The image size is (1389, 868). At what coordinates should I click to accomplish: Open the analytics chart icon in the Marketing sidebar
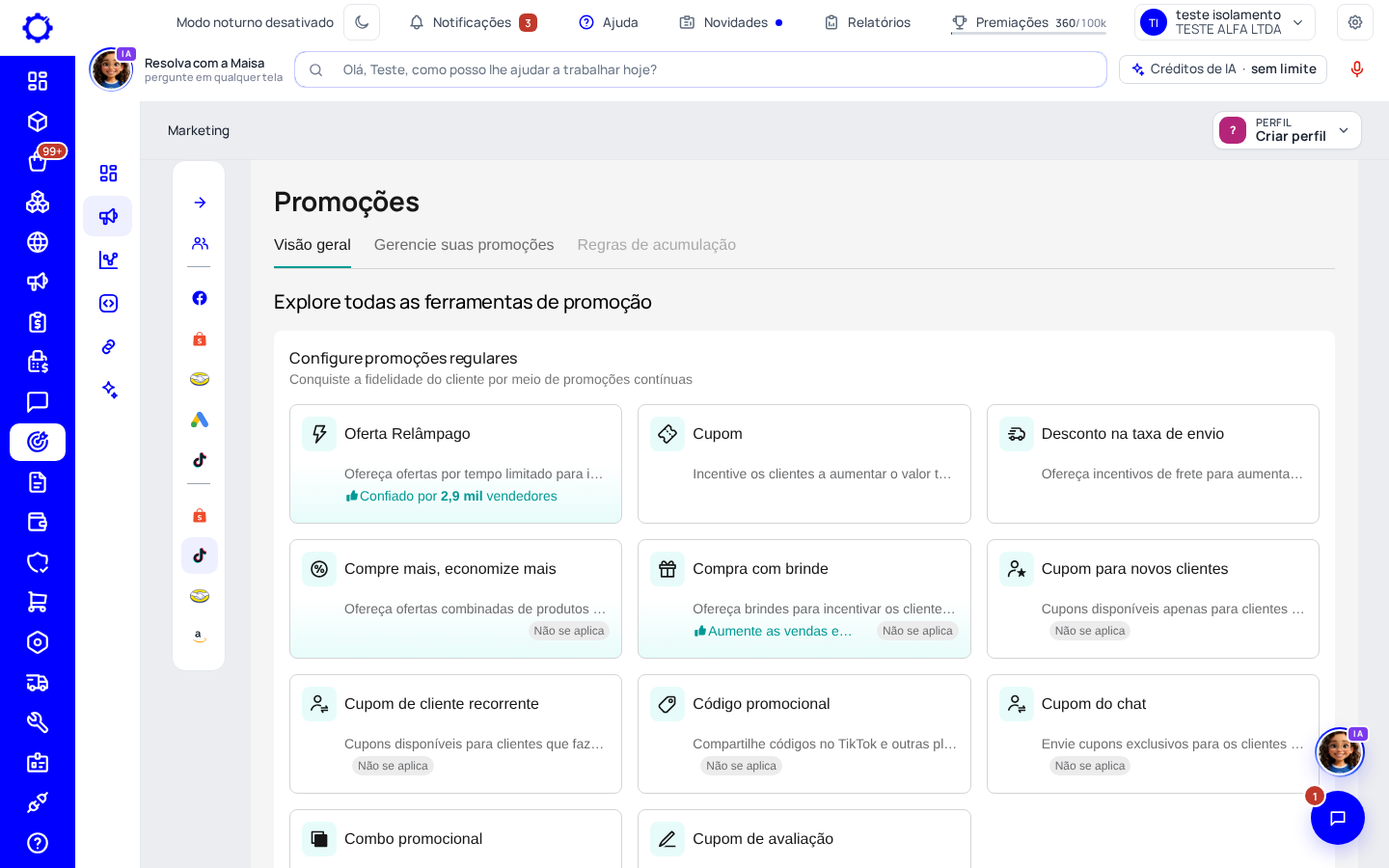point(108,259)
